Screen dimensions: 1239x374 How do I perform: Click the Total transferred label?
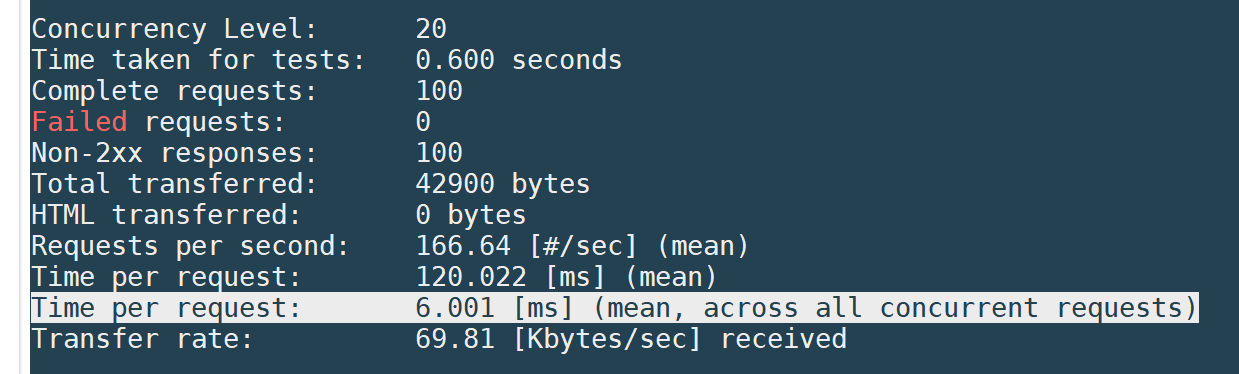click(175, 184)
